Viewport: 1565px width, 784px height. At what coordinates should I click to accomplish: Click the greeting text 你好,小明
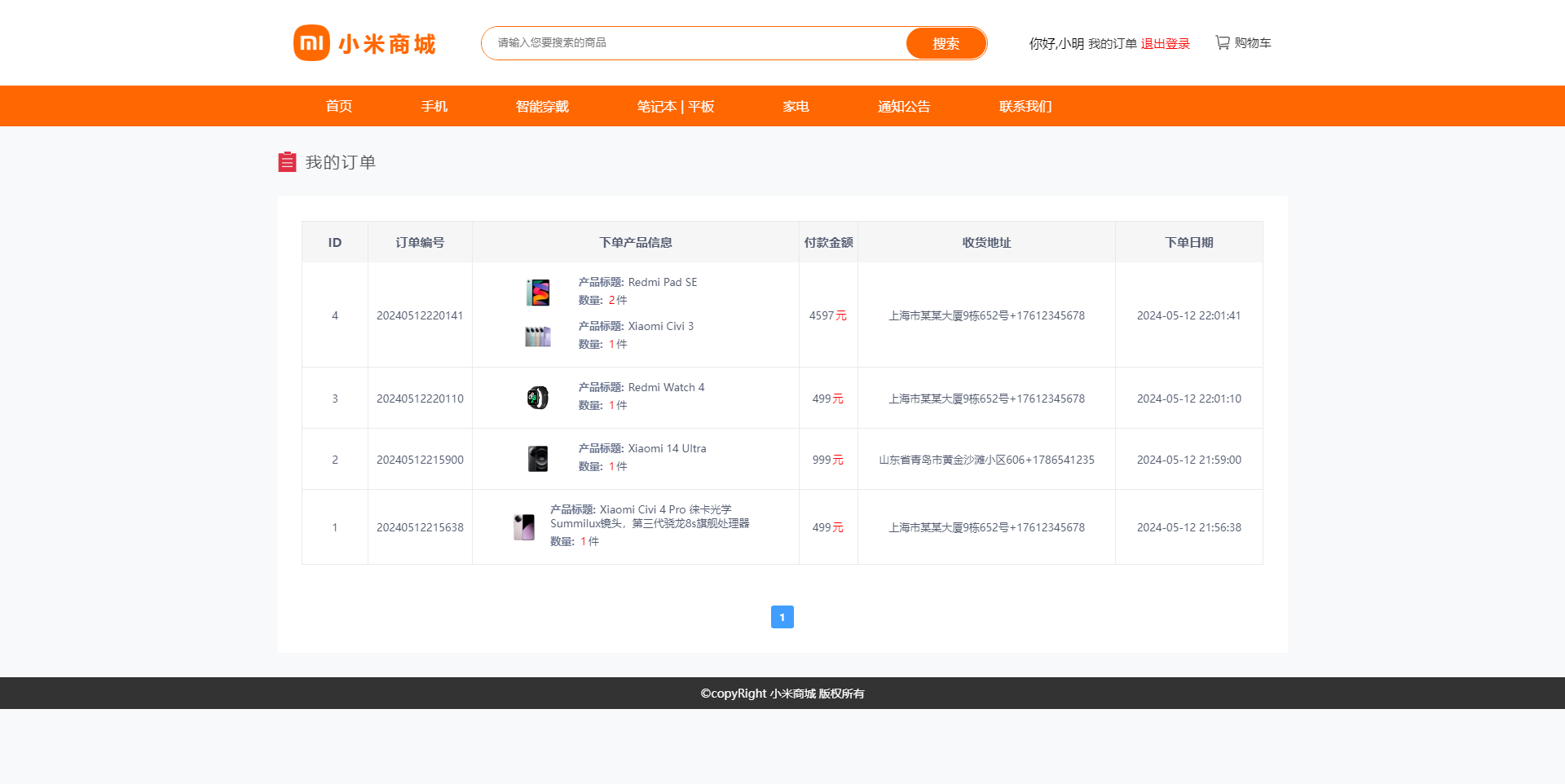pyautogui.click(x=1056, y=43)
